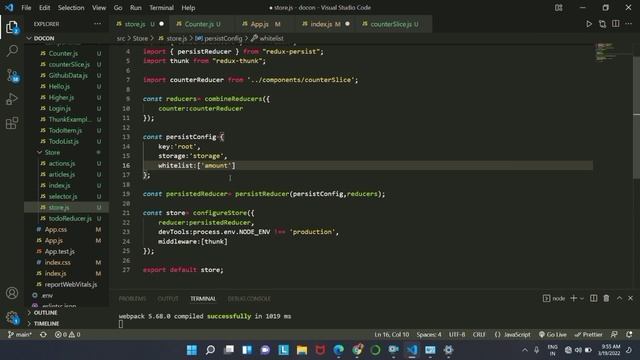The width and height of the screenshot is (640, 360).
Task: Split the editor to the right
Action: point(616,24)
